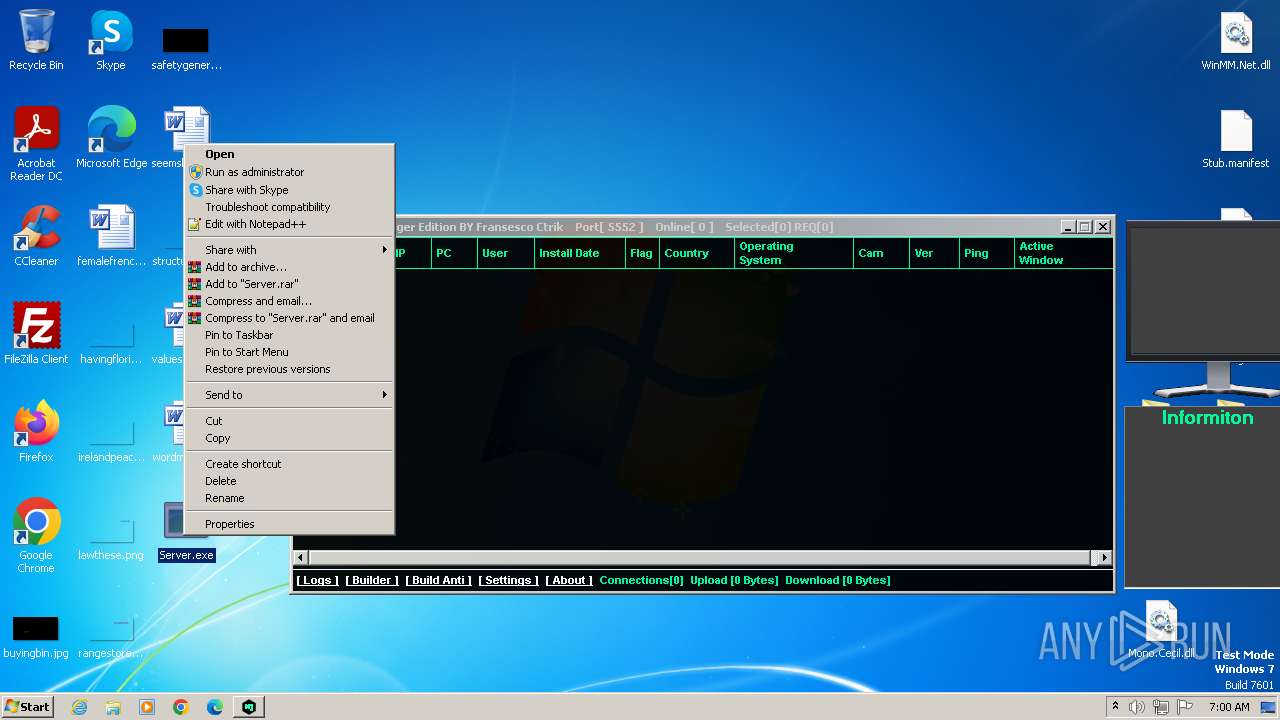Select the Mono.Cecil.dll file icon
Viewport: 1280px width, 720px height.
tap(1160, 630)
